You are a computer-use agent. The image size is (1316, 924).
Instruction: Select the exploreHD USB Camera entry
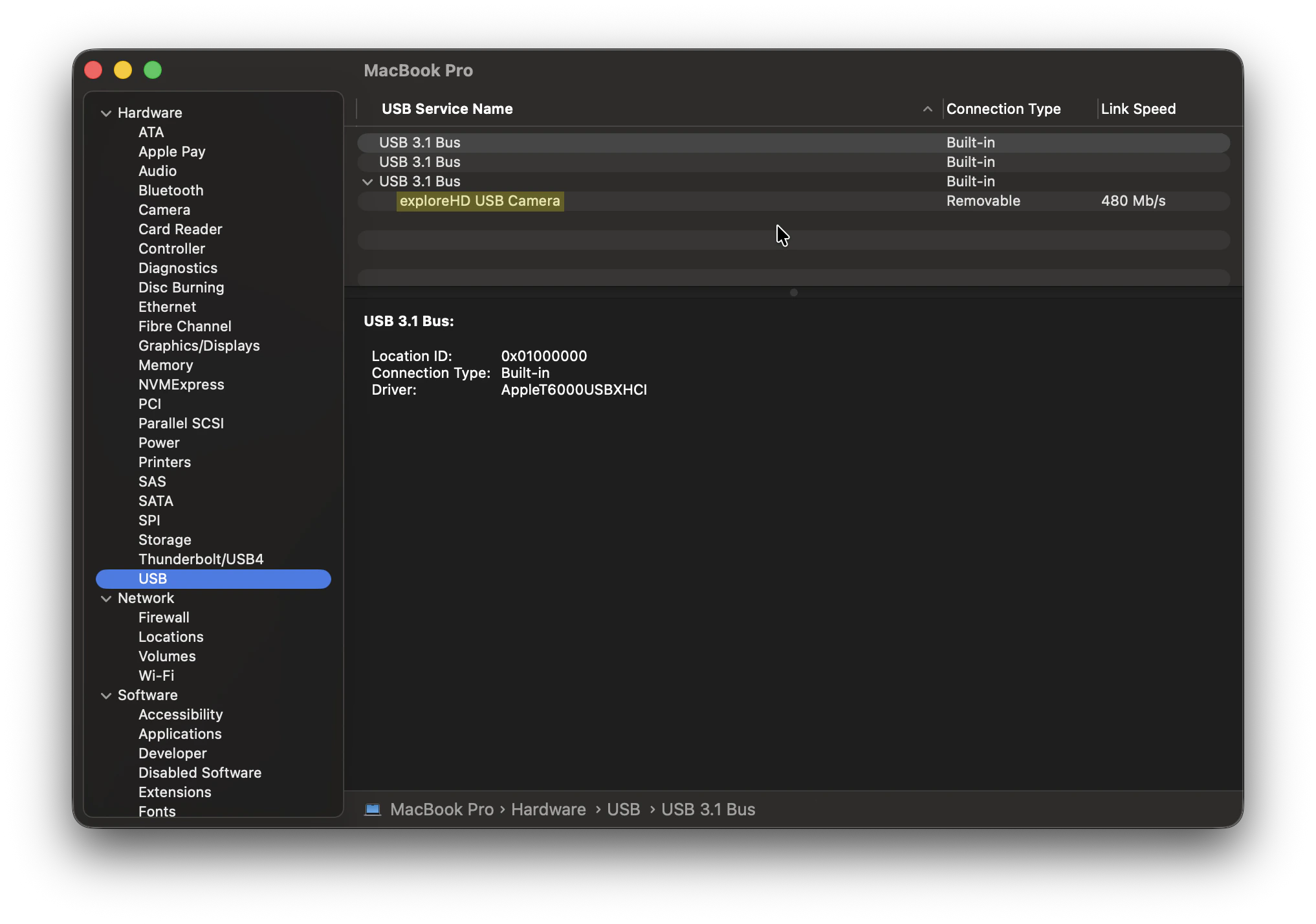tap(479, 201)
